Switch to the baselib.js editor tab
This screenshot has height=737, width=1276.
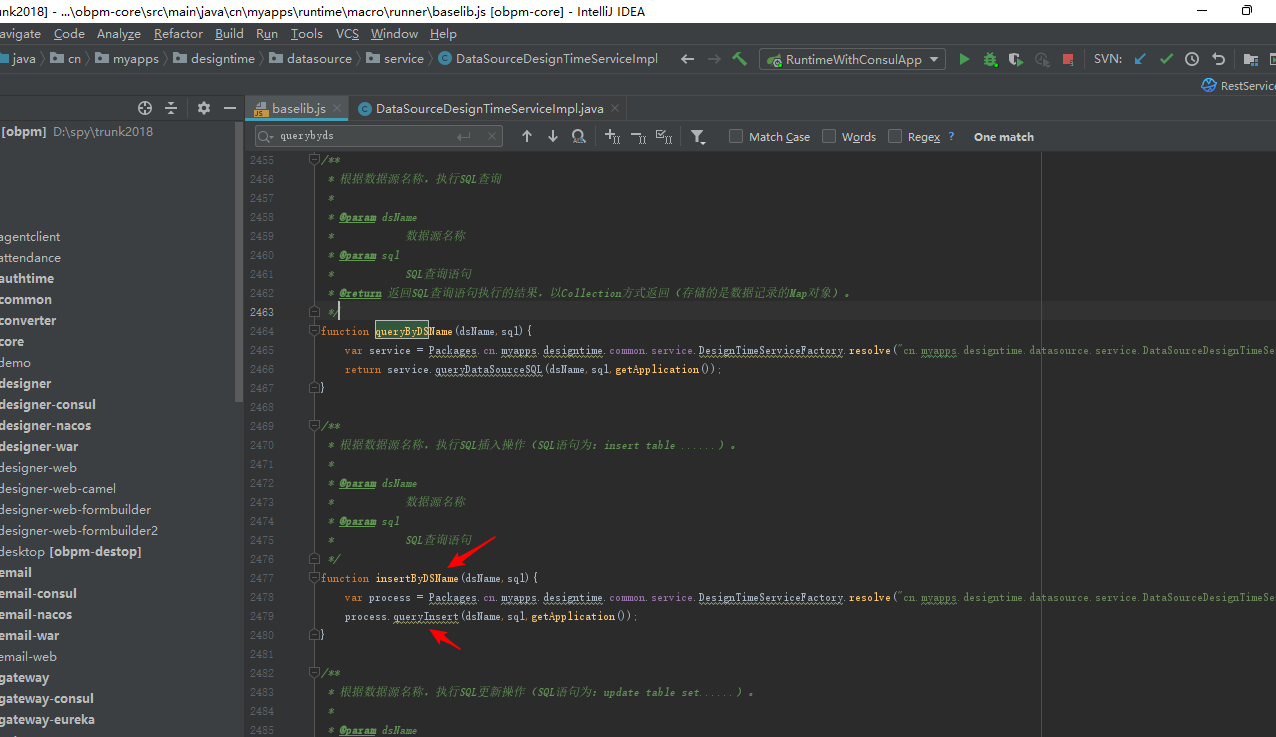click(298, 108)
